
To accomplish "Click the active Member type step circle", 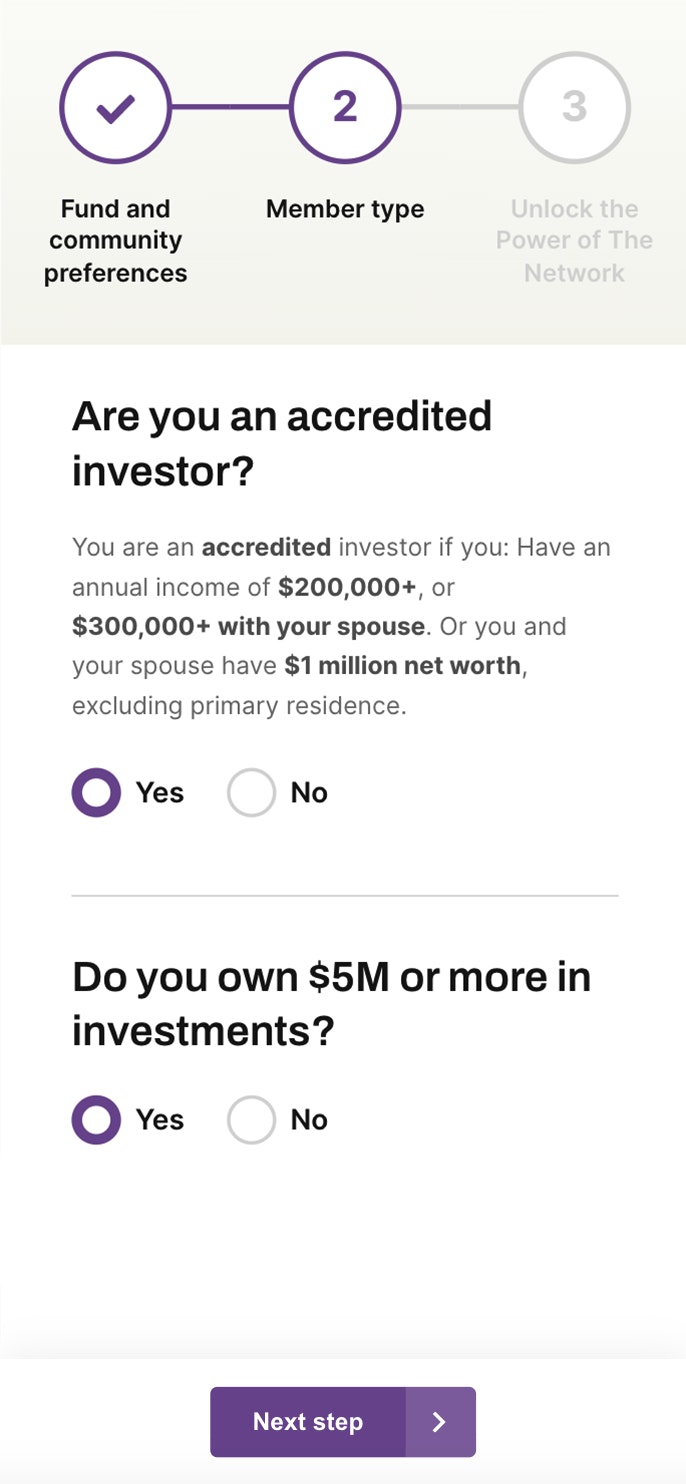I will pos(344,107).
